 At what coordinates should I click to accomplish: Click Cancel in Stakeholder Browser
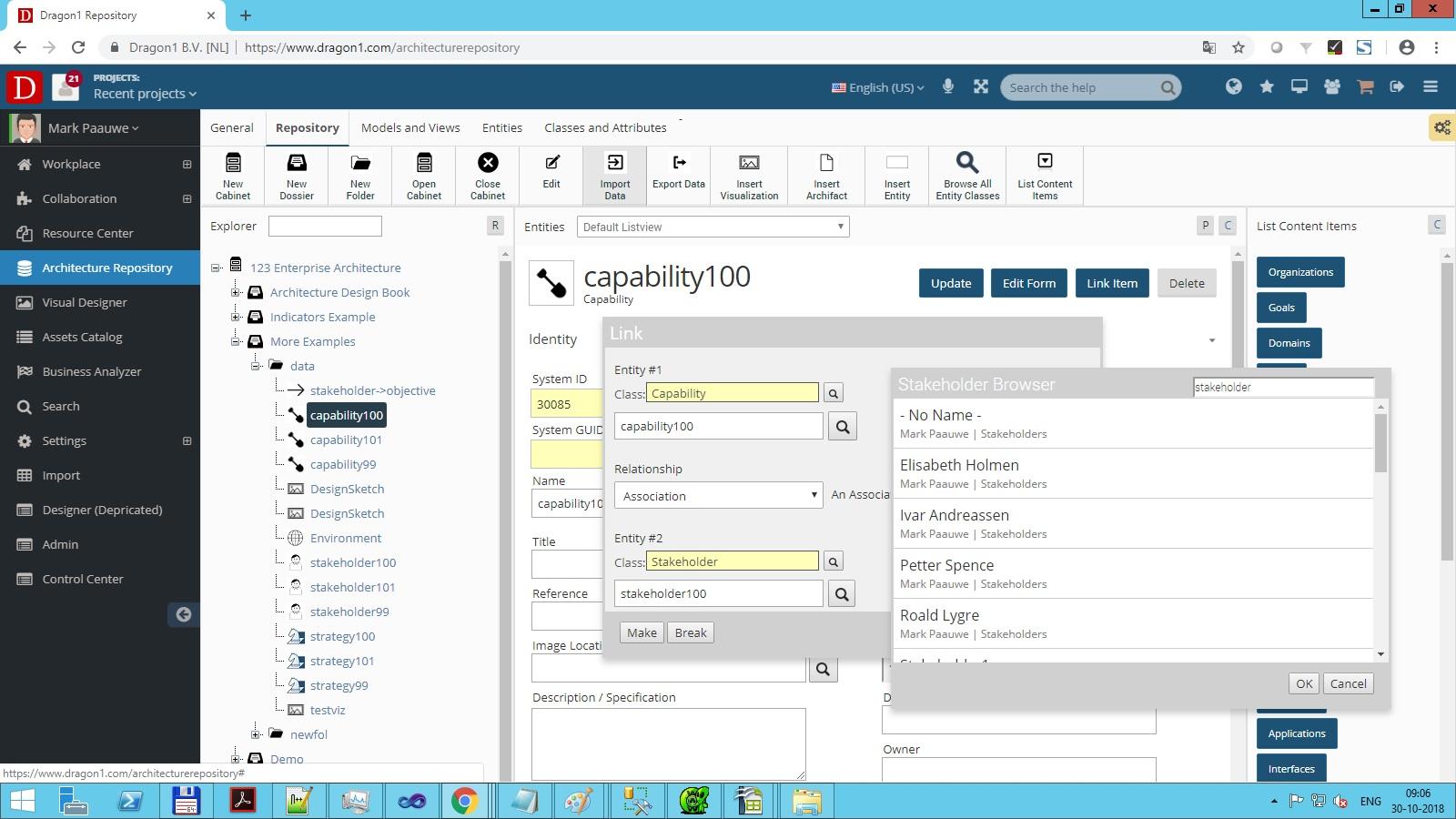click(x=1348, y=683)
